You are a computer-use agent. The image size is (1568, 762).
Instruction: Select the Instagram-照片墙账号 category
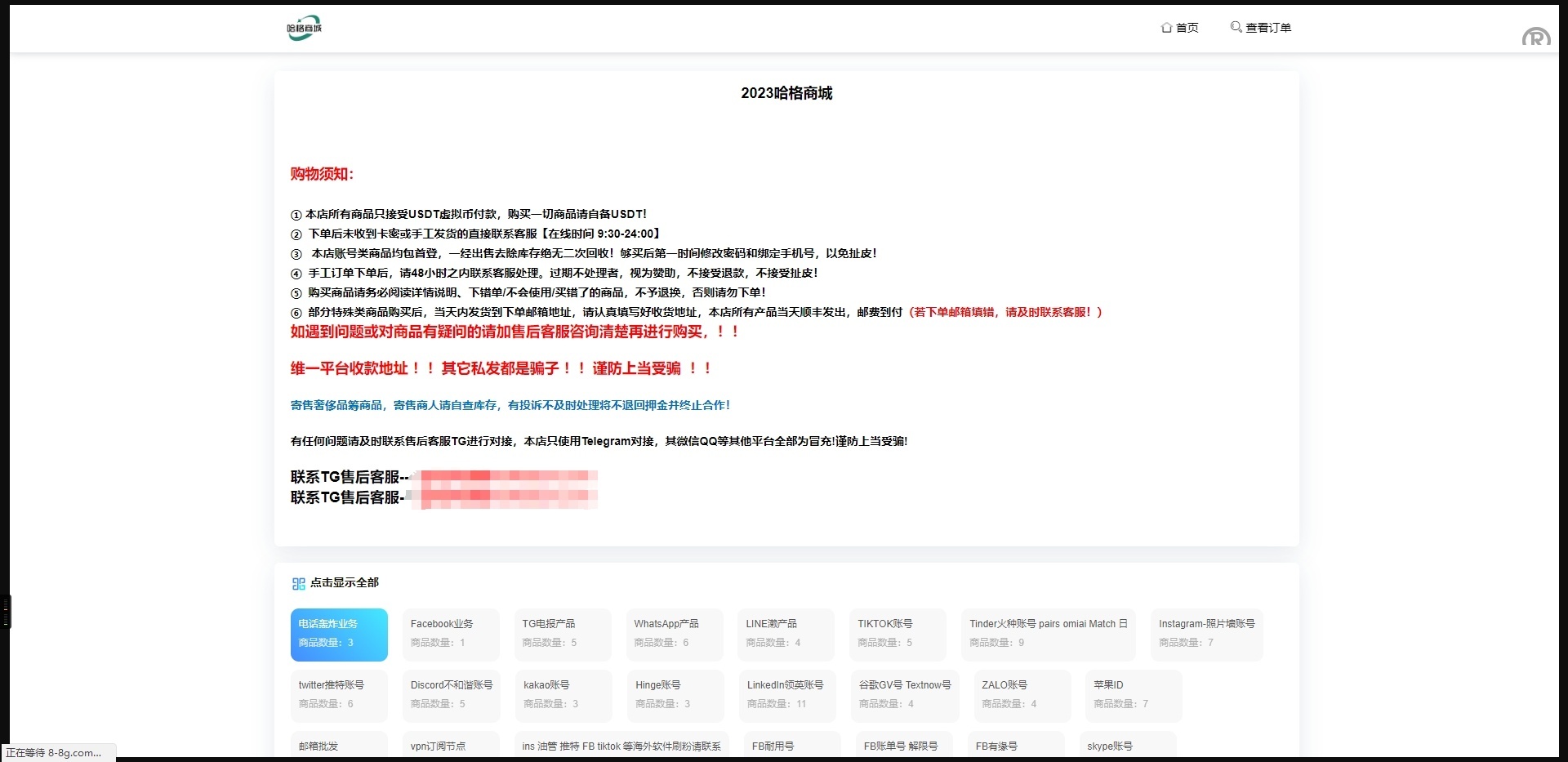[1206, 634]
